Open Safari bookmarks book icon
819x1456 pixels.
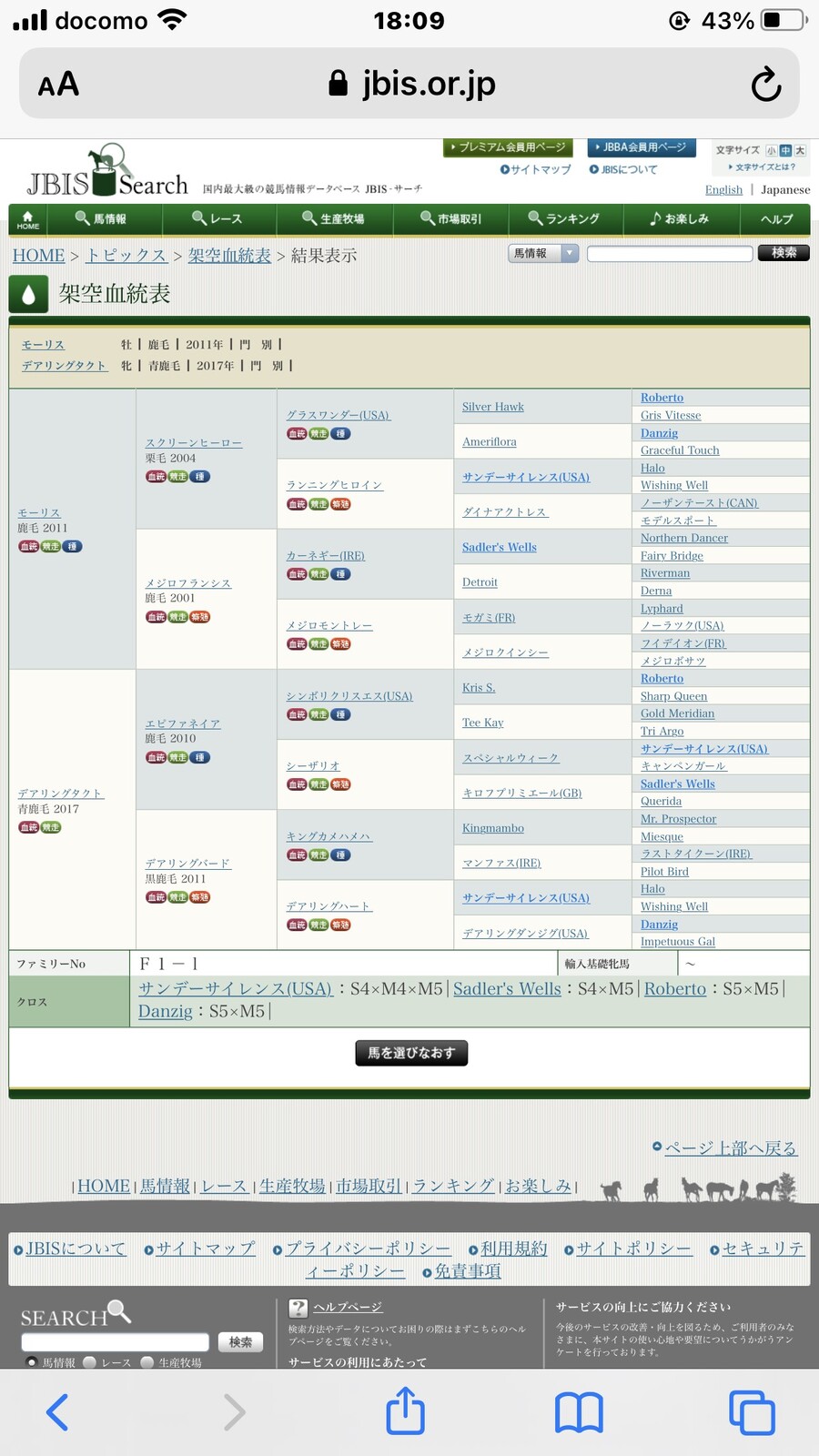[579, 1412]
